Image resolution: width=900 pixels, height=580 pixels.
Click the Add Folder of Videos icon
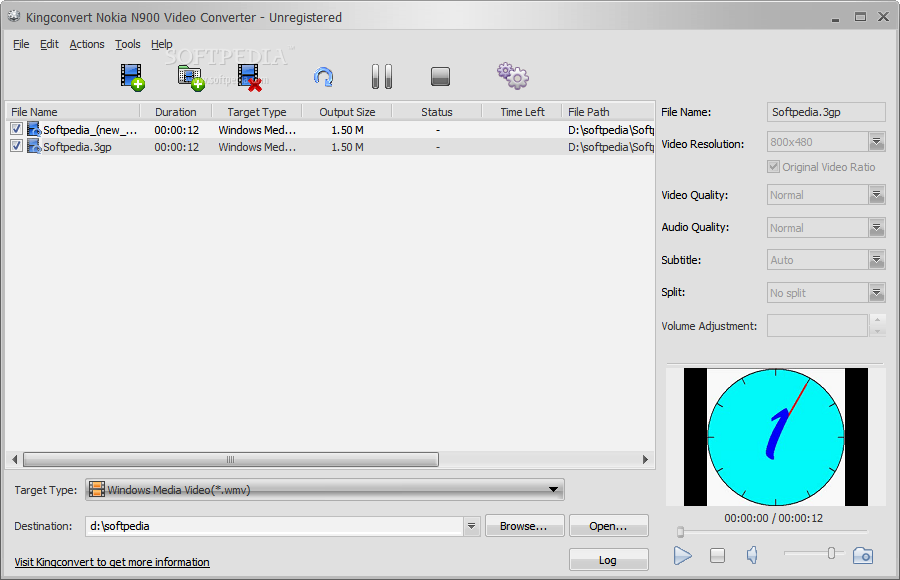pyautogui.click(x=191, y=78)
